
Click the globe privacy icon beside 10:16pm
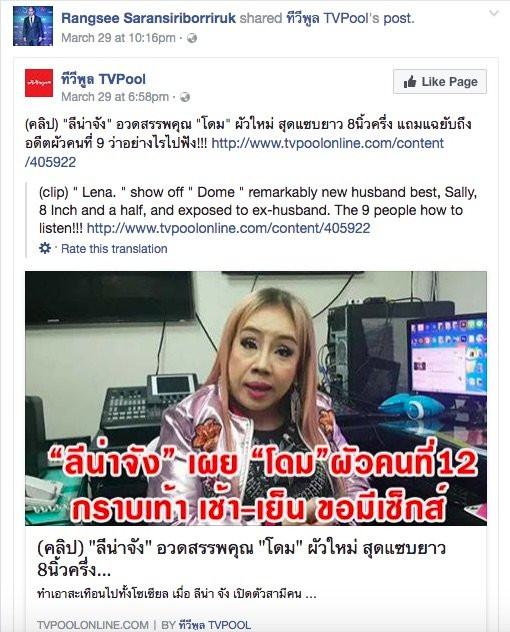[192, 38]
